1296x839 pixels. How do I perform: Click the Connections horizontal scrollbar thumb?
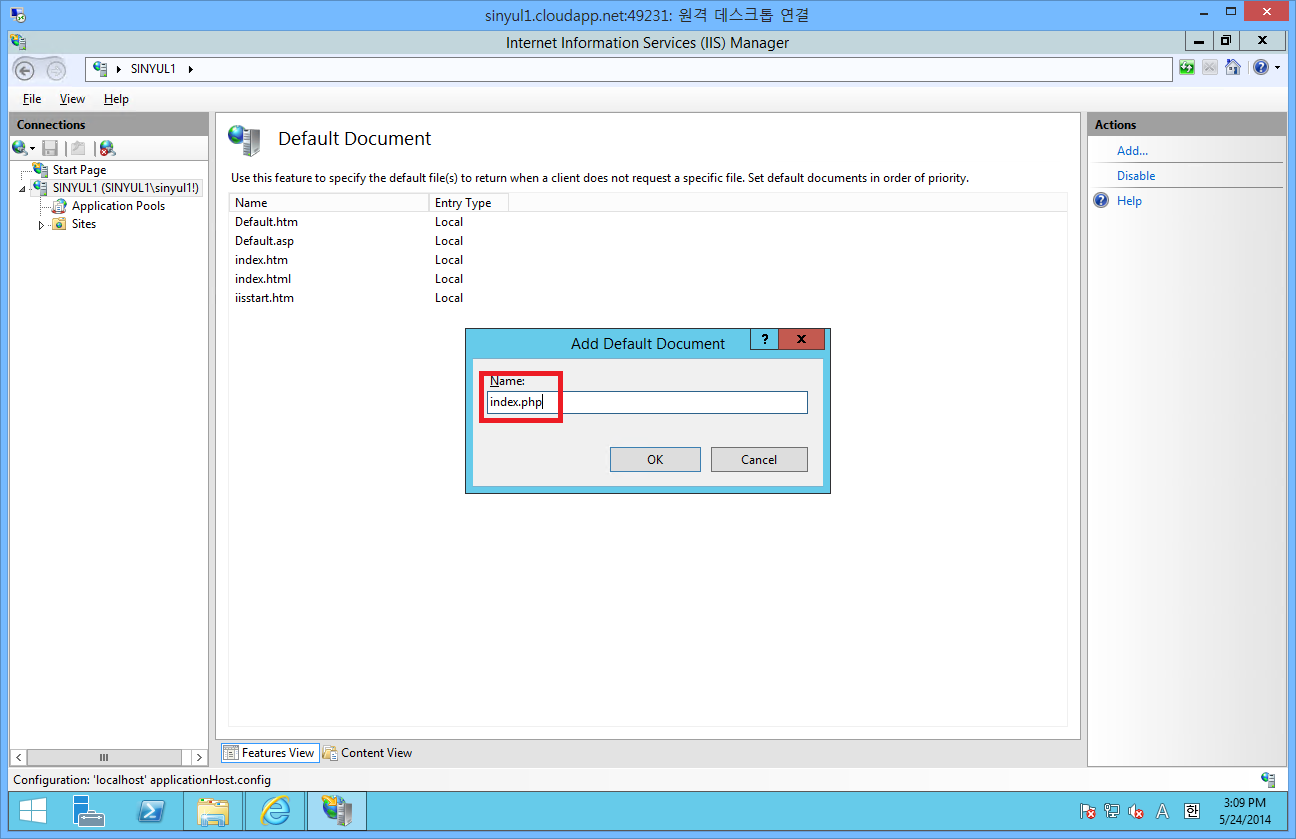click(103, 758)
